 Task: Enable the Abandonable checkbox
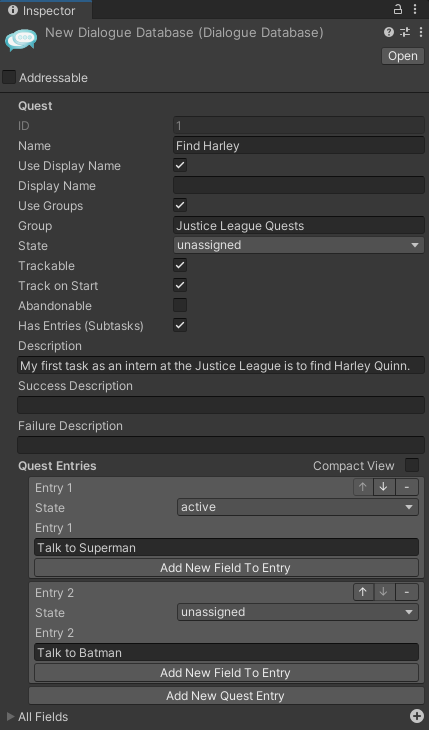click(x=180, y=305)
